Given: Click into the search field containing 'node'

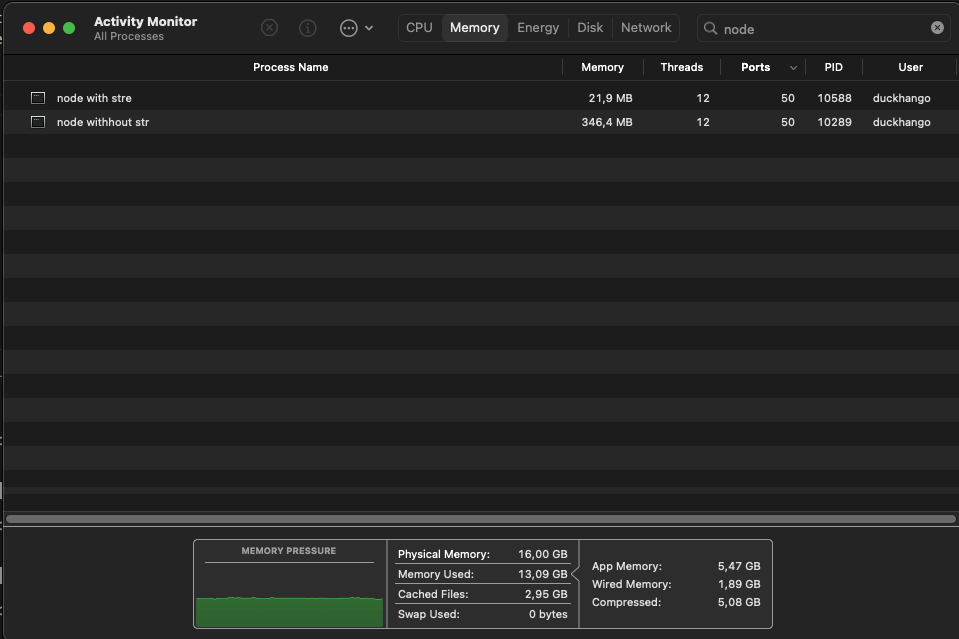Looking at the screenshot, I should coord(823,29).
